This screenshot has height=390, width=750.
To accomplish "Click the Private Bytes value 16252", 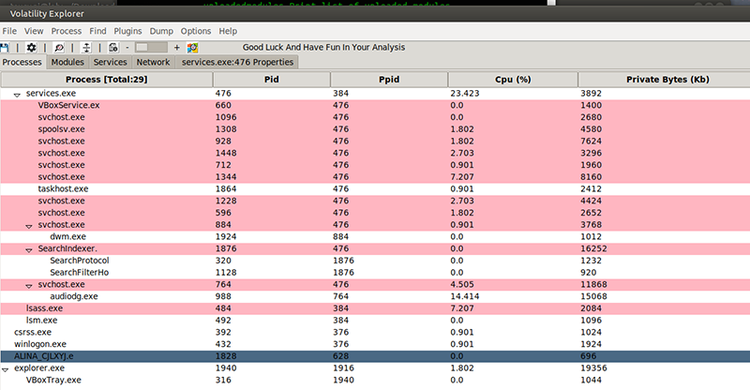I will [594, 249].
